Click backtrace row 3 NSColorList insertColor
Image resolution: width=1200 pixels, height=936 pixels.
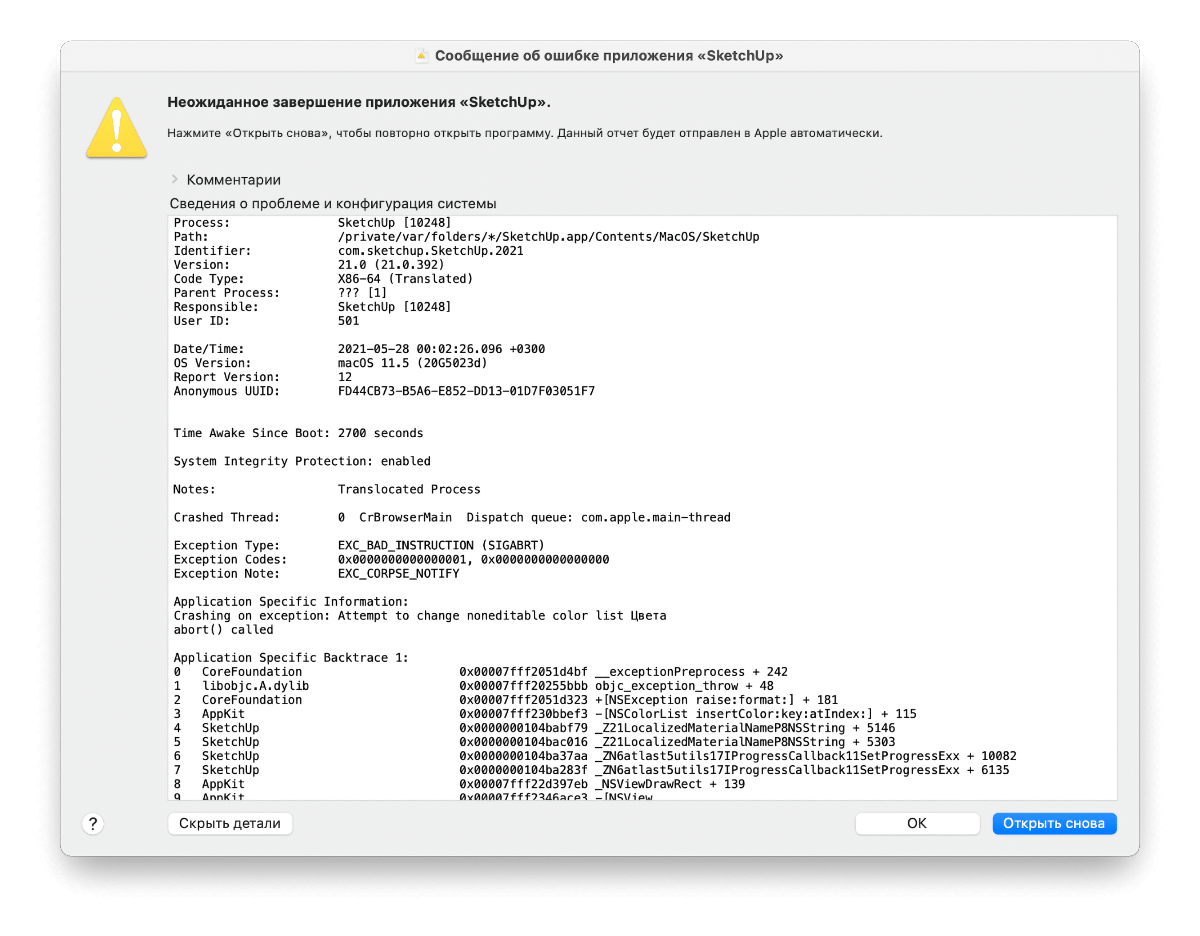click(x=545, y=713)
